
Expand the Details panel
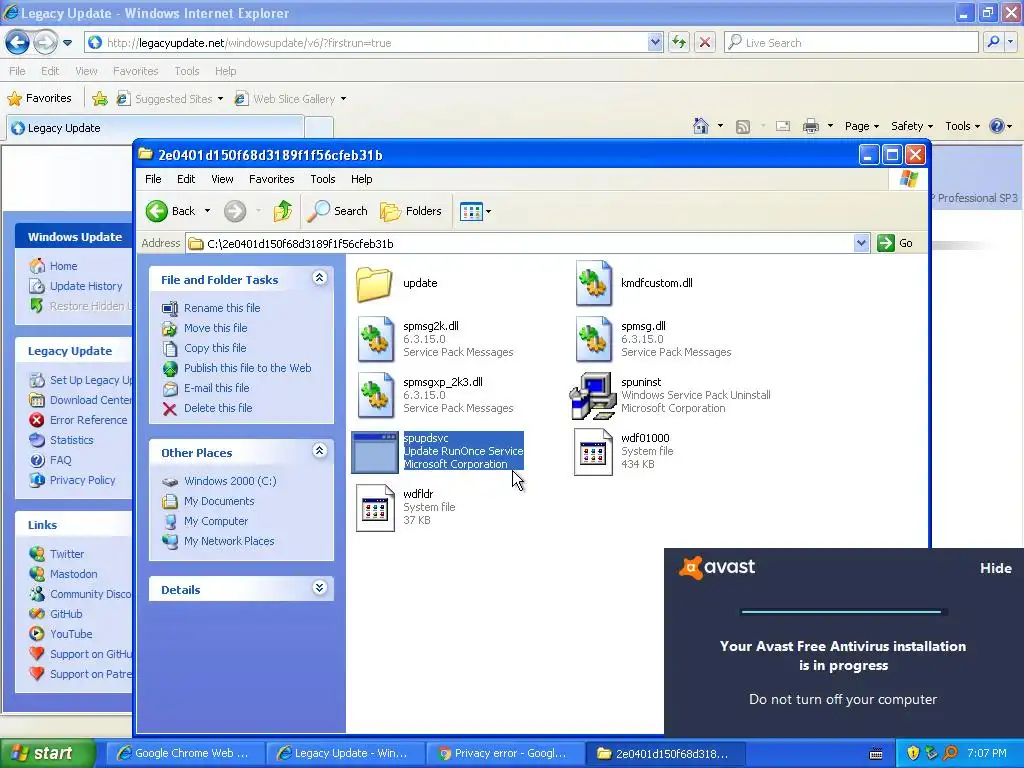(x=319, y=588)
